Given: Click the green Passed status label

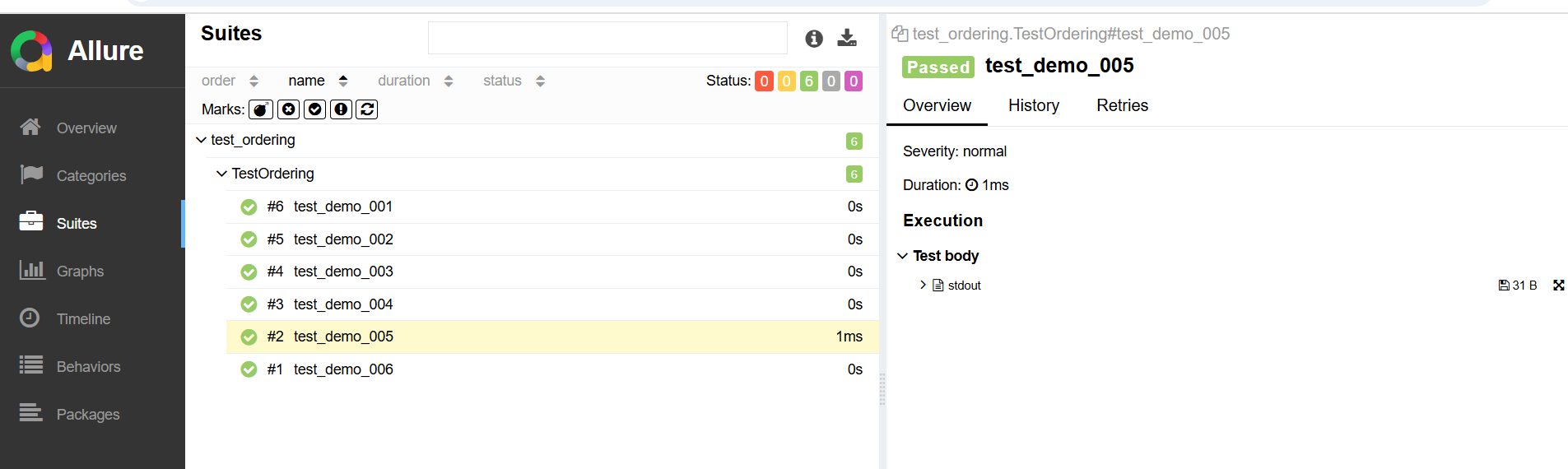Looking at the screenshot, I should [x=938, y=67].
